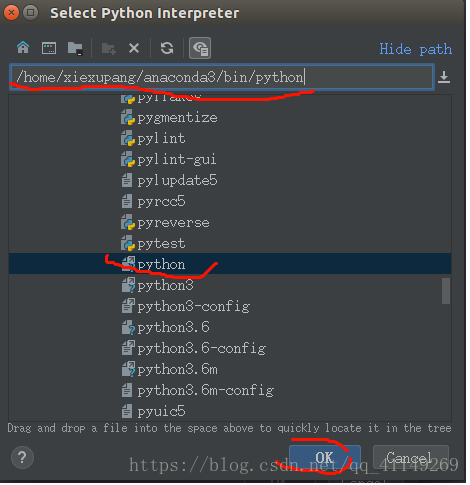Toggle show hidden files and directories
The width and height of the screenshot is (470, 485).
tap(200, 48)
